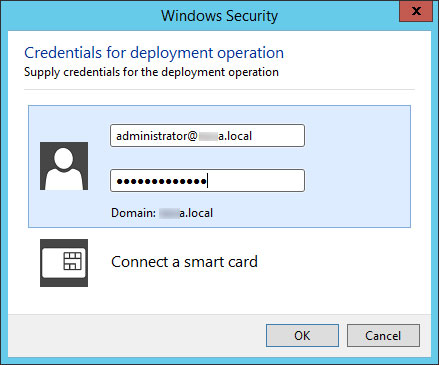Confirm credentials with the OK button

(302, 335)
